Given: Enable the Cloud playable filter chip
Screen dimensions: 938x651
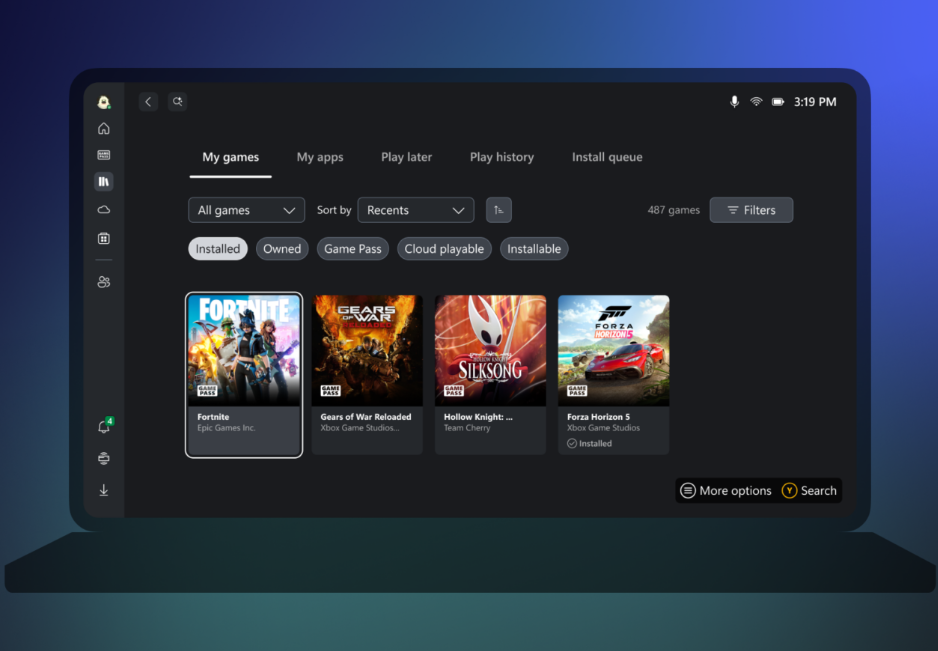Looking at the screenshot, I should (x=444, y=249).
